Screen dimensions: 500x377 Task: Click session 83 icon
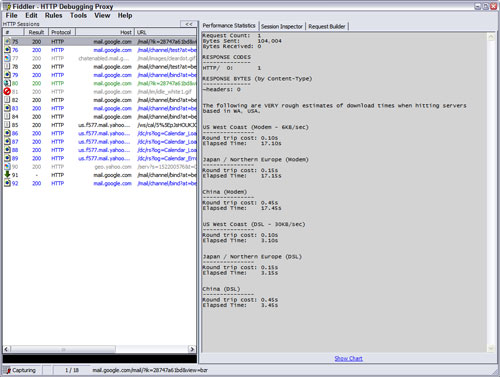(x=7, y=108)
